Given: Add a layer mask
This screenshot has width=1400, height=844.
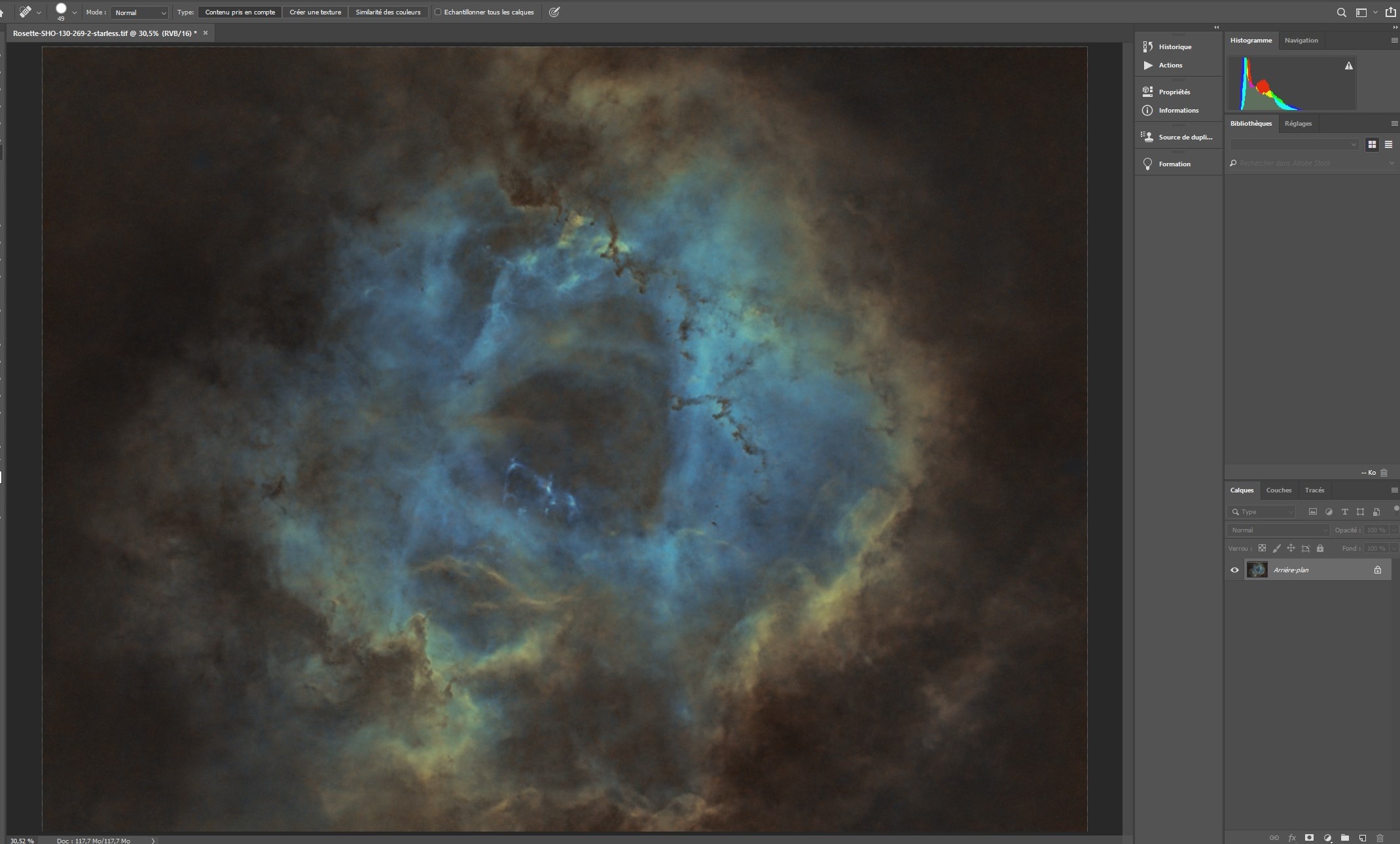Looking at the screenshot, I should click(1309, 837).
